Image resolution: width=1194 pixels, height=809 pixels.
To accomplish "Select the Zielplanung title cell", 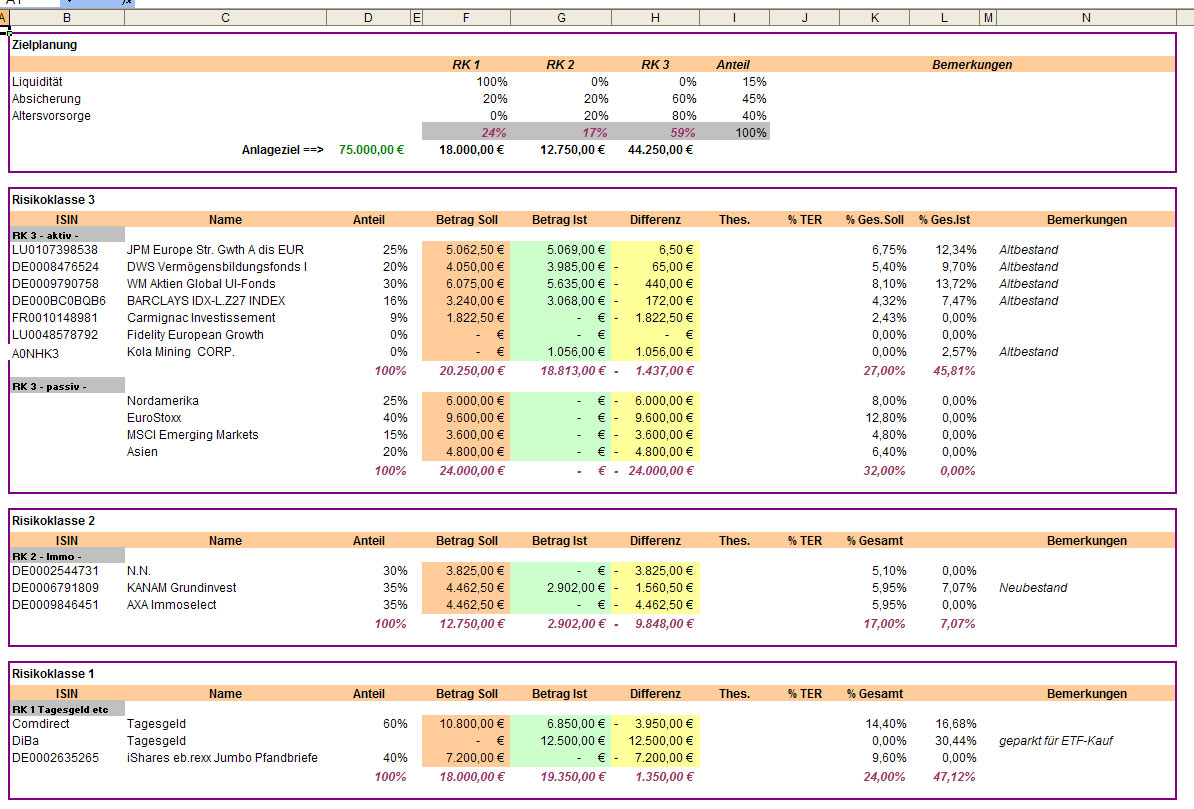I will [x=45, y=45].
